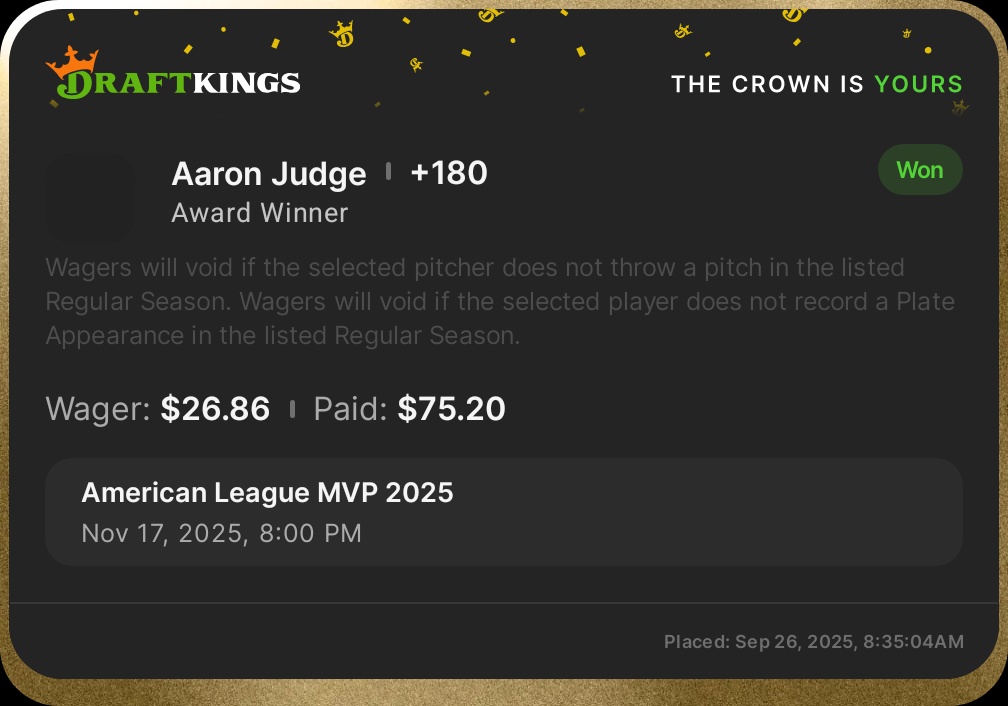Click the divider between Wager and Paid
1008x706 pixels.
tap(292, 409)
